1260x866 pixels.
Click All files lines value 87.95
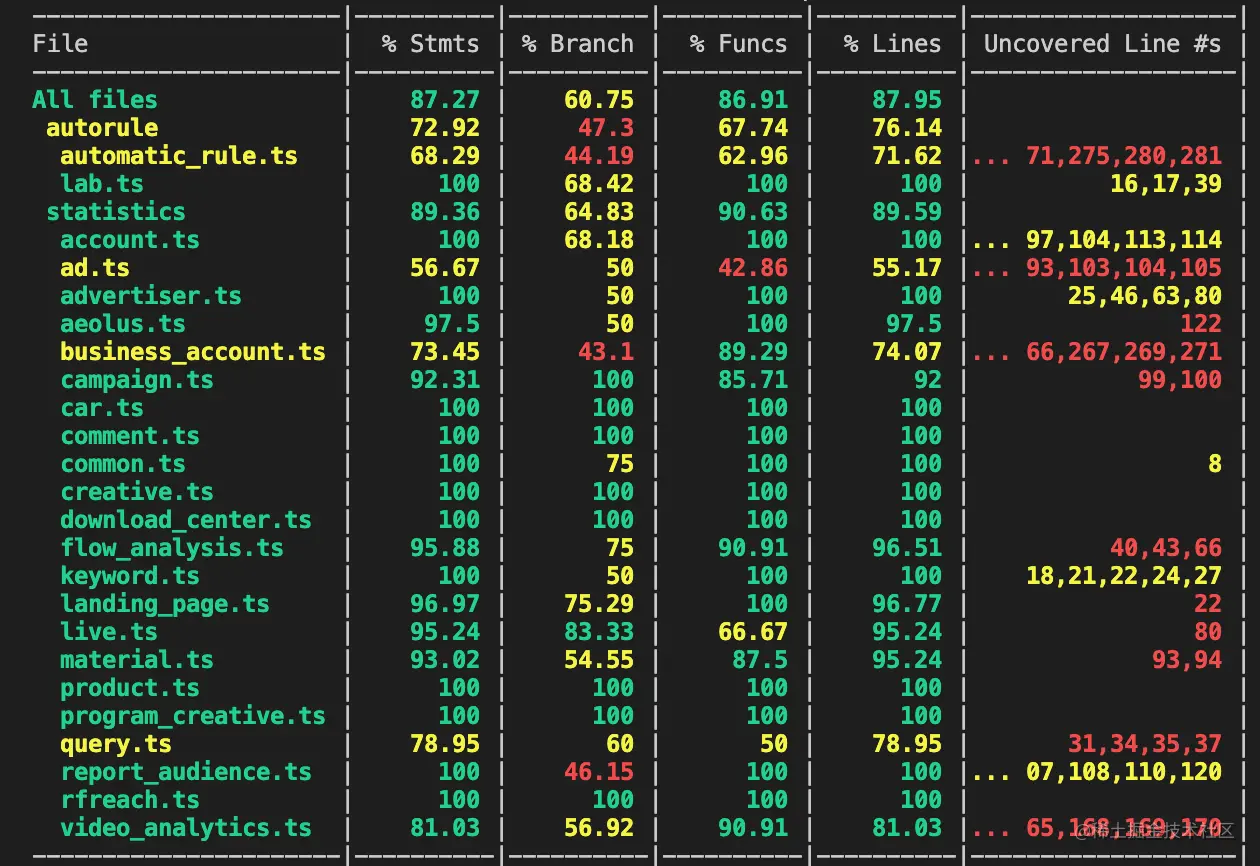click(x=907, y=100)
